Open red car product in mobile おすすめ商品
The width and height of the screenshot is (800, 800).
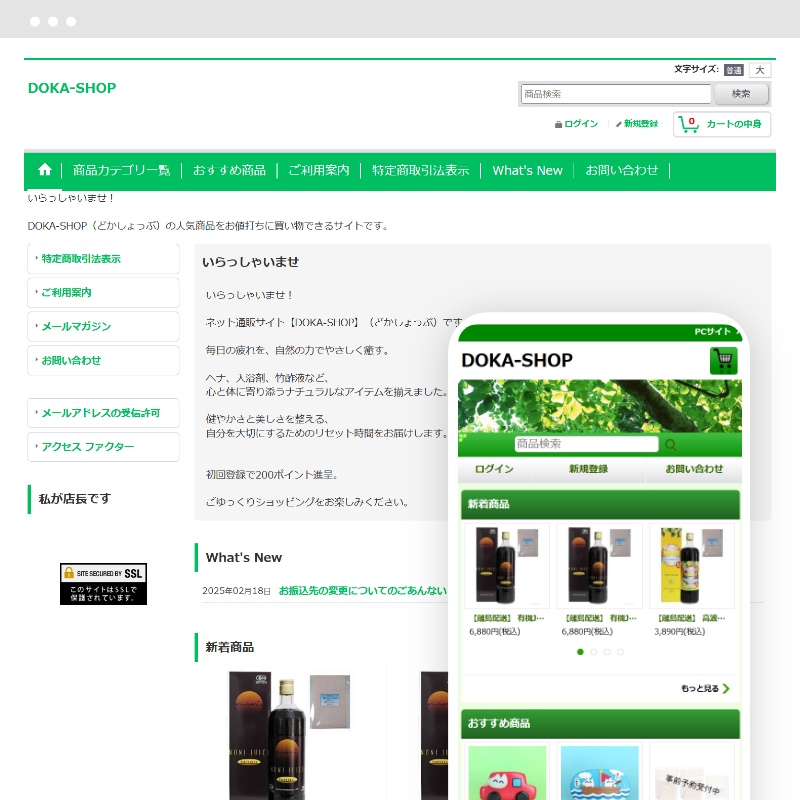coord(507,772)
